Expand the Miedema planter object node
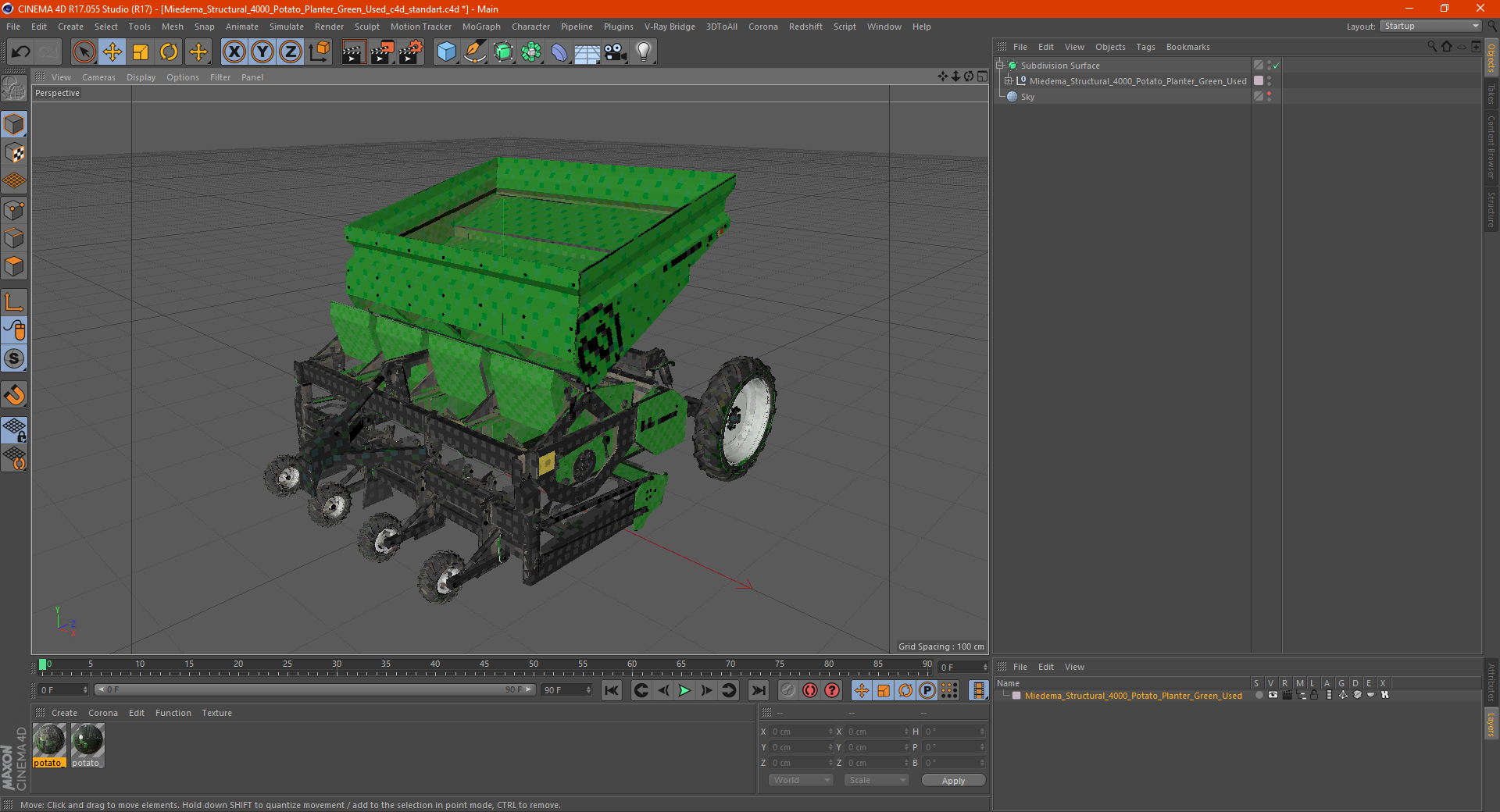The image size is (1500, 812). click(1009, 80)
